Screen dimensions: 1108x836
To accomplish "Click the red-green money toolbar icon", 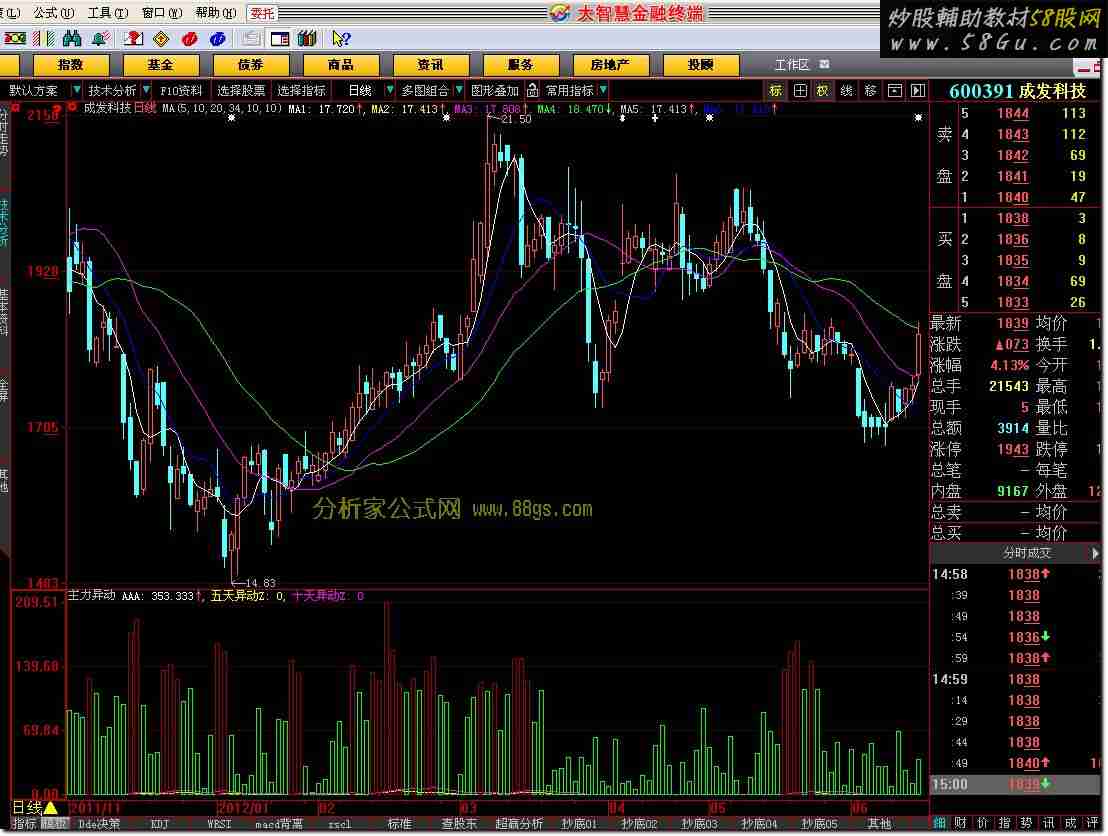I will point(15,39).
